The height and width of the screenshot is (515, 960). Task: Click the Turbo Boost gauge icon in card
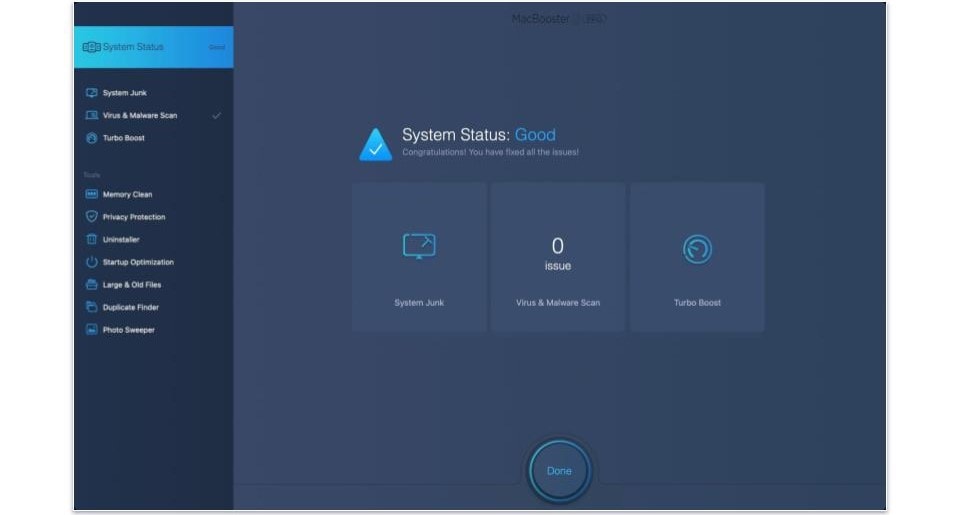(x=697, y=249)
